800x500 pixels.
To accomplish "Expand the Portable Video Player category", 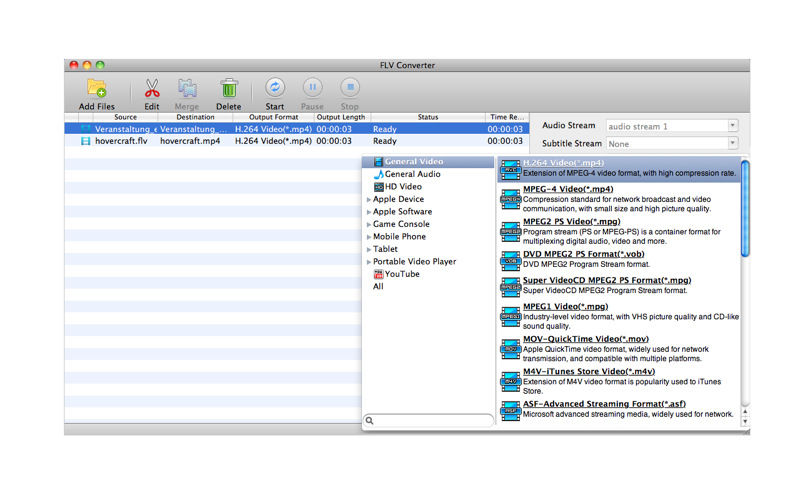I will click(x=369, y=262).
